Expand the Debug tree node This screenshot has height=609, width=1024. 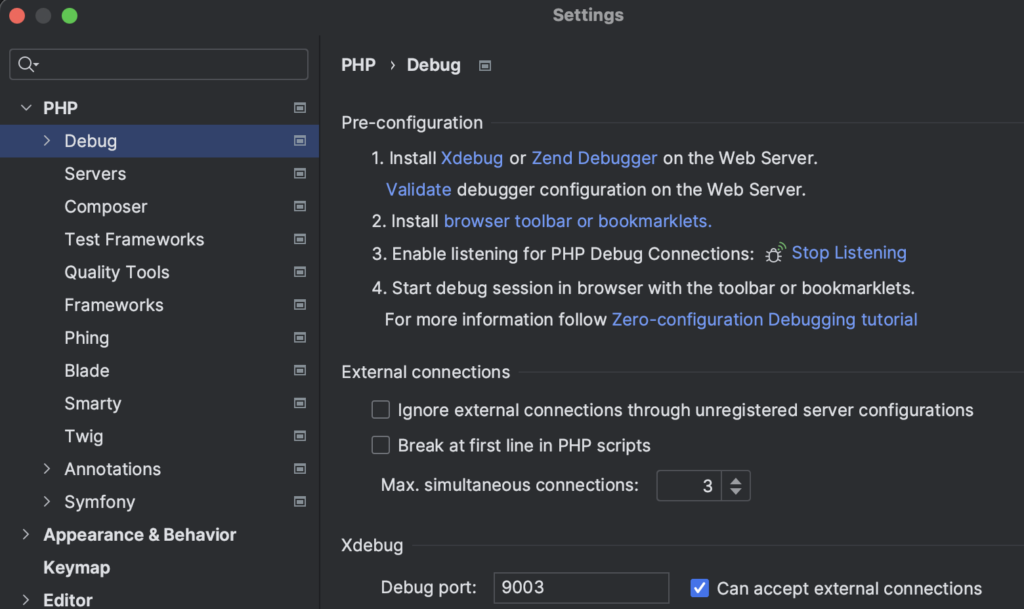tap(47, 140)
